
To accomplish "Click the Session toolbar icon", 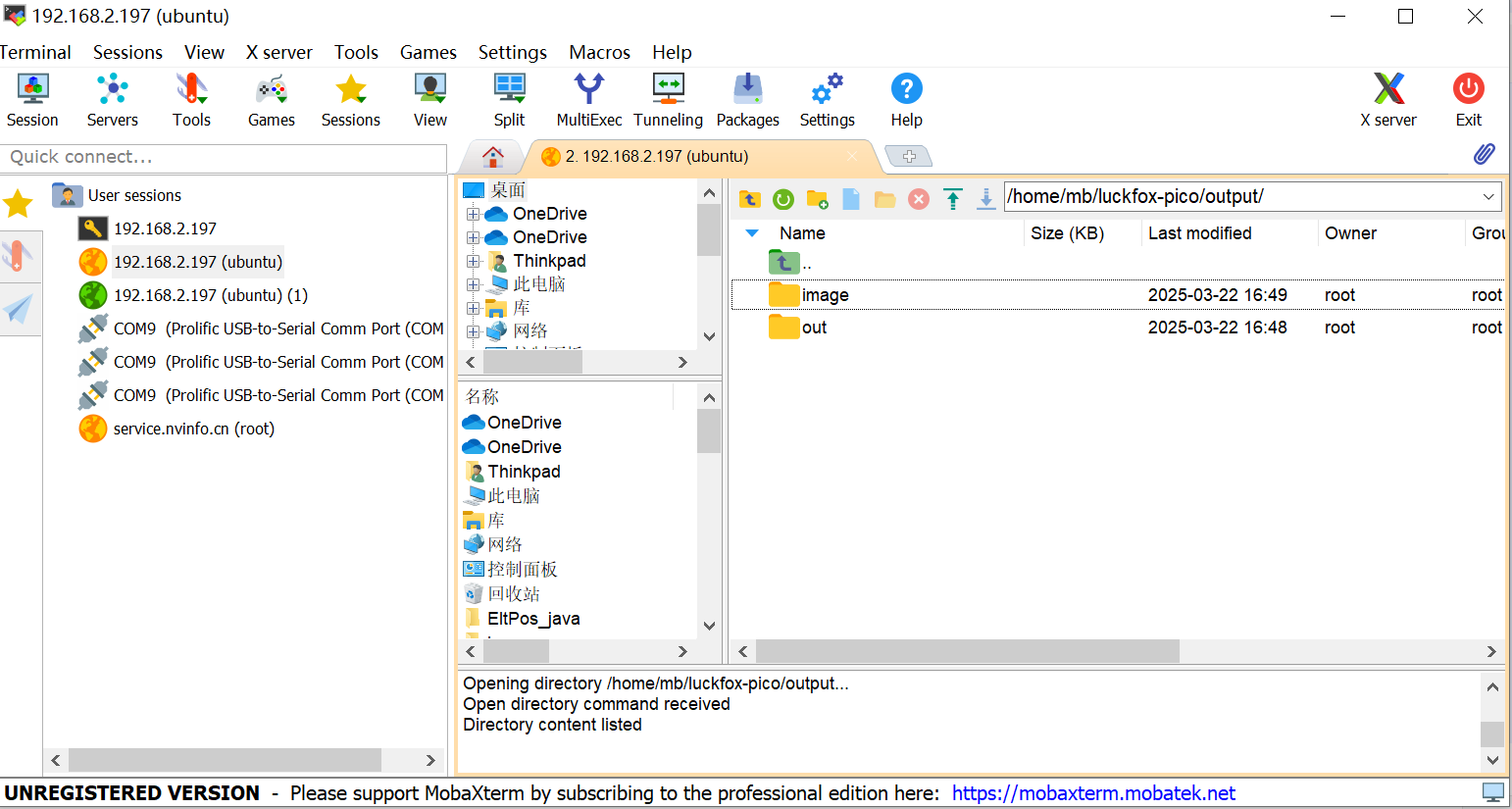I will pyautogui.click(x=32, y=100).
